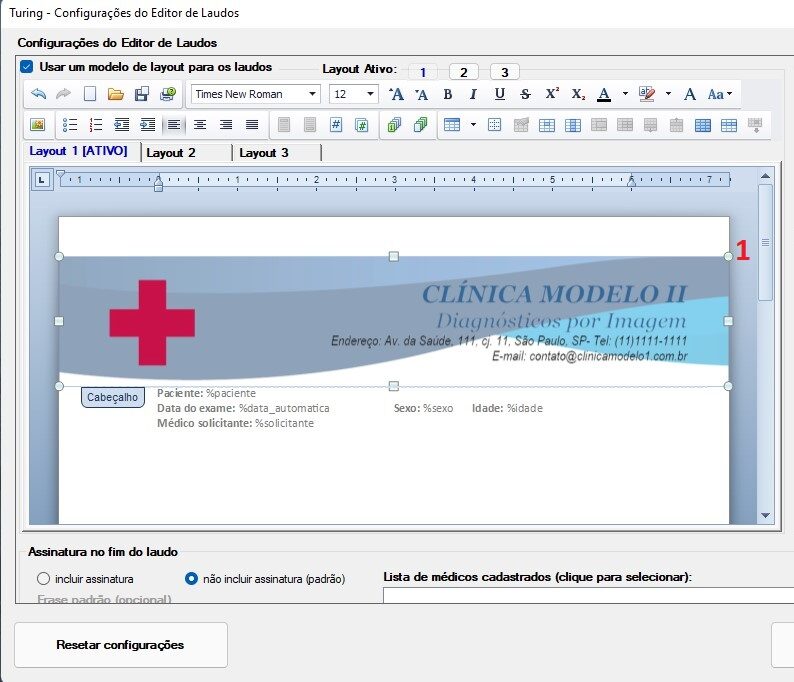
Task: Toggle 'Usar um modelo de layout' checkbox
Action: tap(27, 67)
